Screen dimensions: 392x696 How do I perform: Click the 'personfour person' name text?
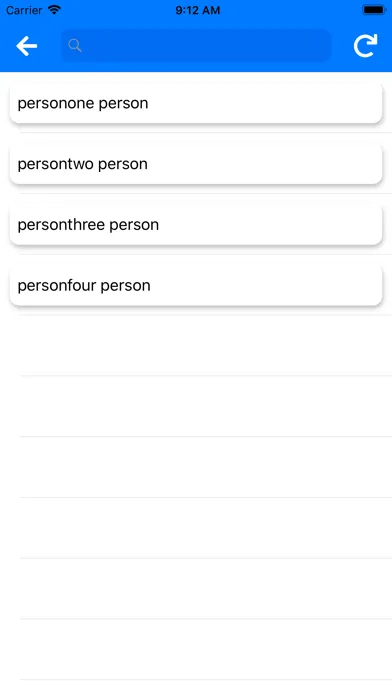pos(84,286)
